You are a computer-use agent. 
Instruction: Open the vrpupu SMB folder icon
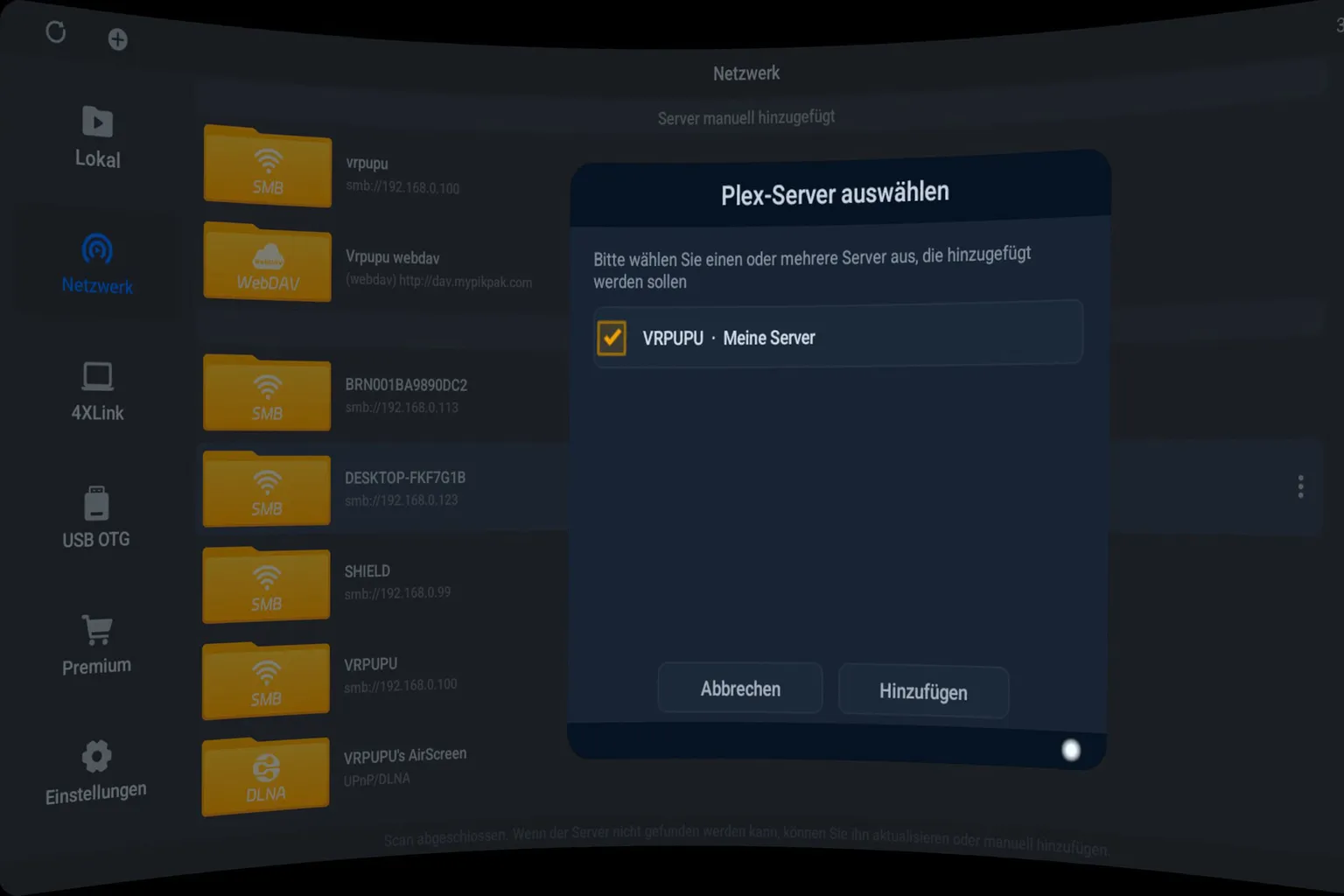[268, 166]
